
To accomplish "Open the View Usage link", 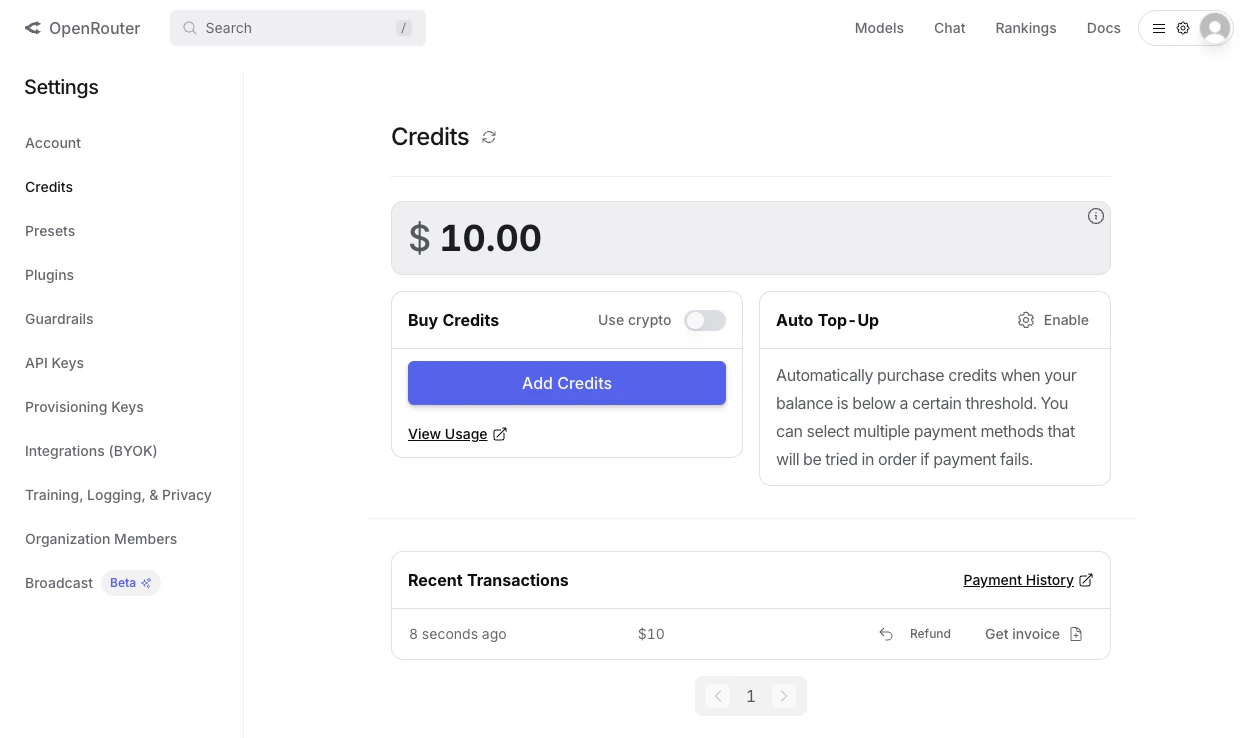I will click(448, 434).
